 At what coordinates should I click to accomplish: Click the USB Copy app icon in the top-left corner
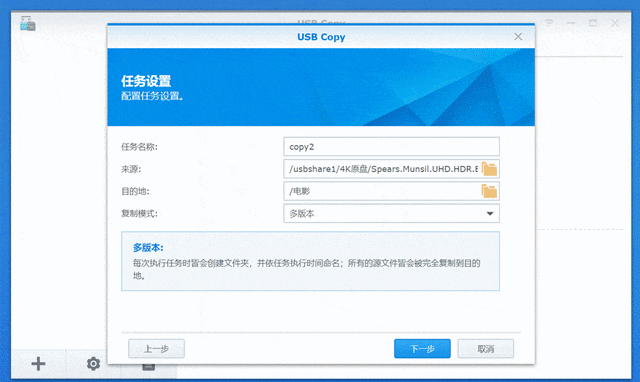[28, 23]
